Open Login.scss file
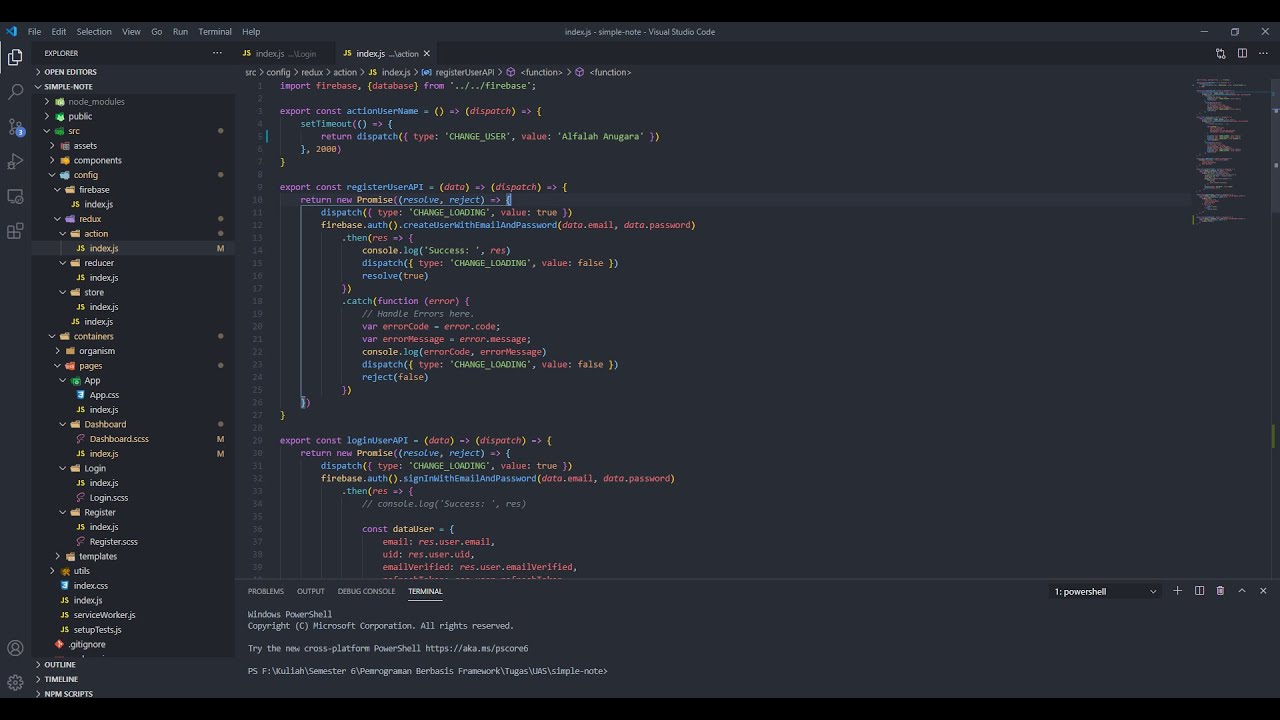 pos(108,497)
